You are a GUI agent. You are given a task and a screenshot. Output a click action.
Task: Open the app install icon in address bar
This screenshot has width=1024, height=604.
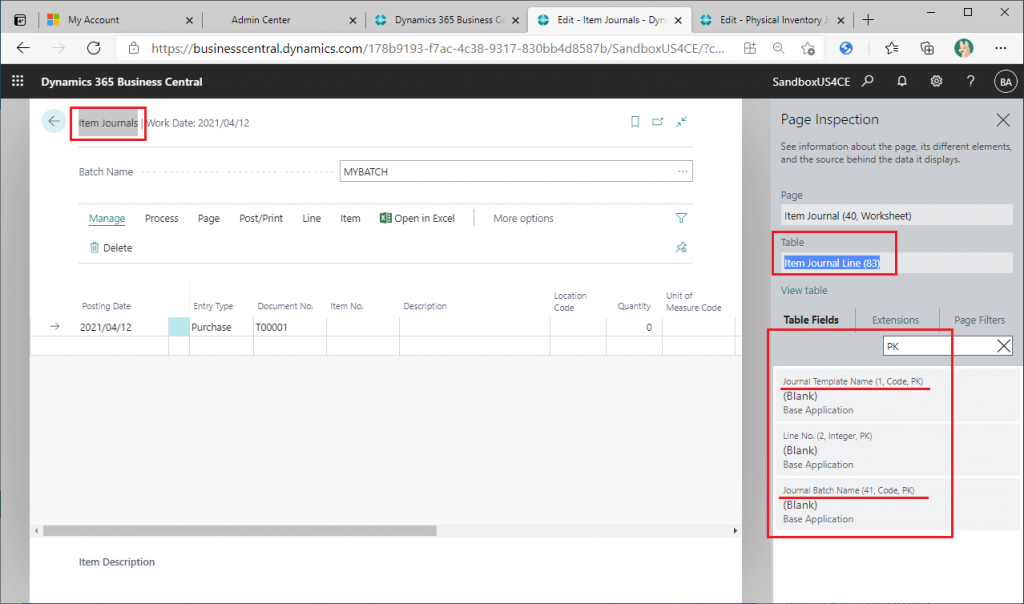pos(750,48)
